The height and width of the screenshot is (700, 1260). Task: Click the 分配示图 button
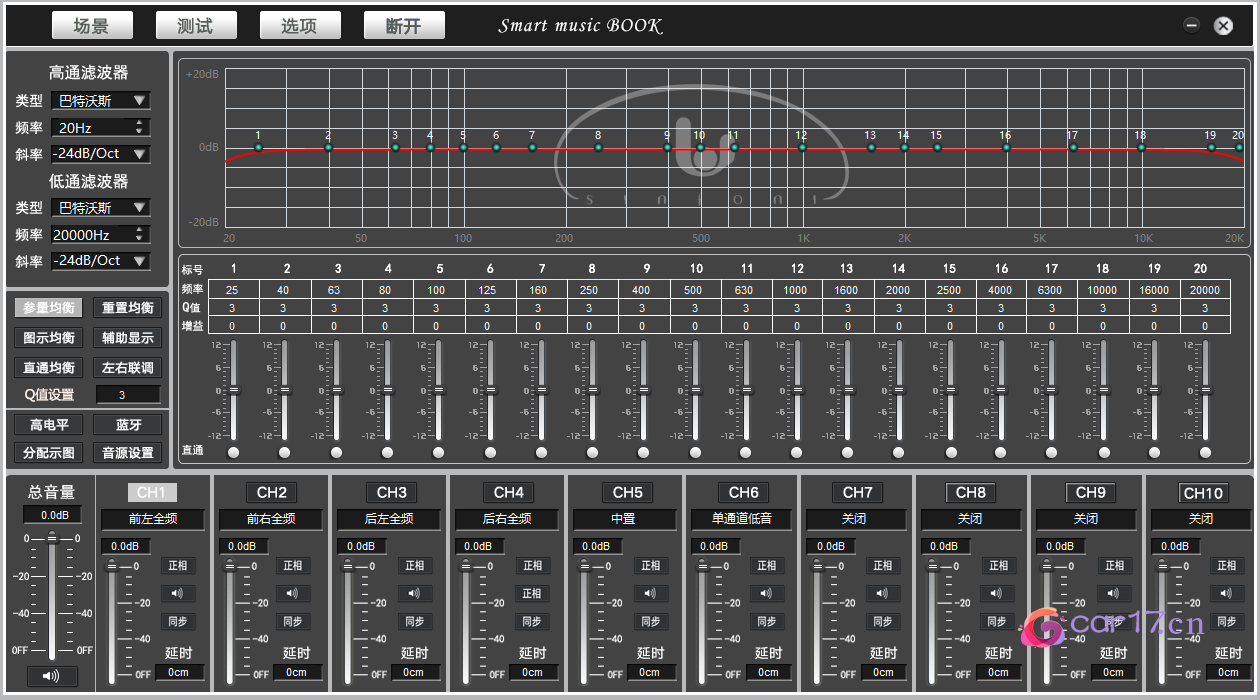49,453
